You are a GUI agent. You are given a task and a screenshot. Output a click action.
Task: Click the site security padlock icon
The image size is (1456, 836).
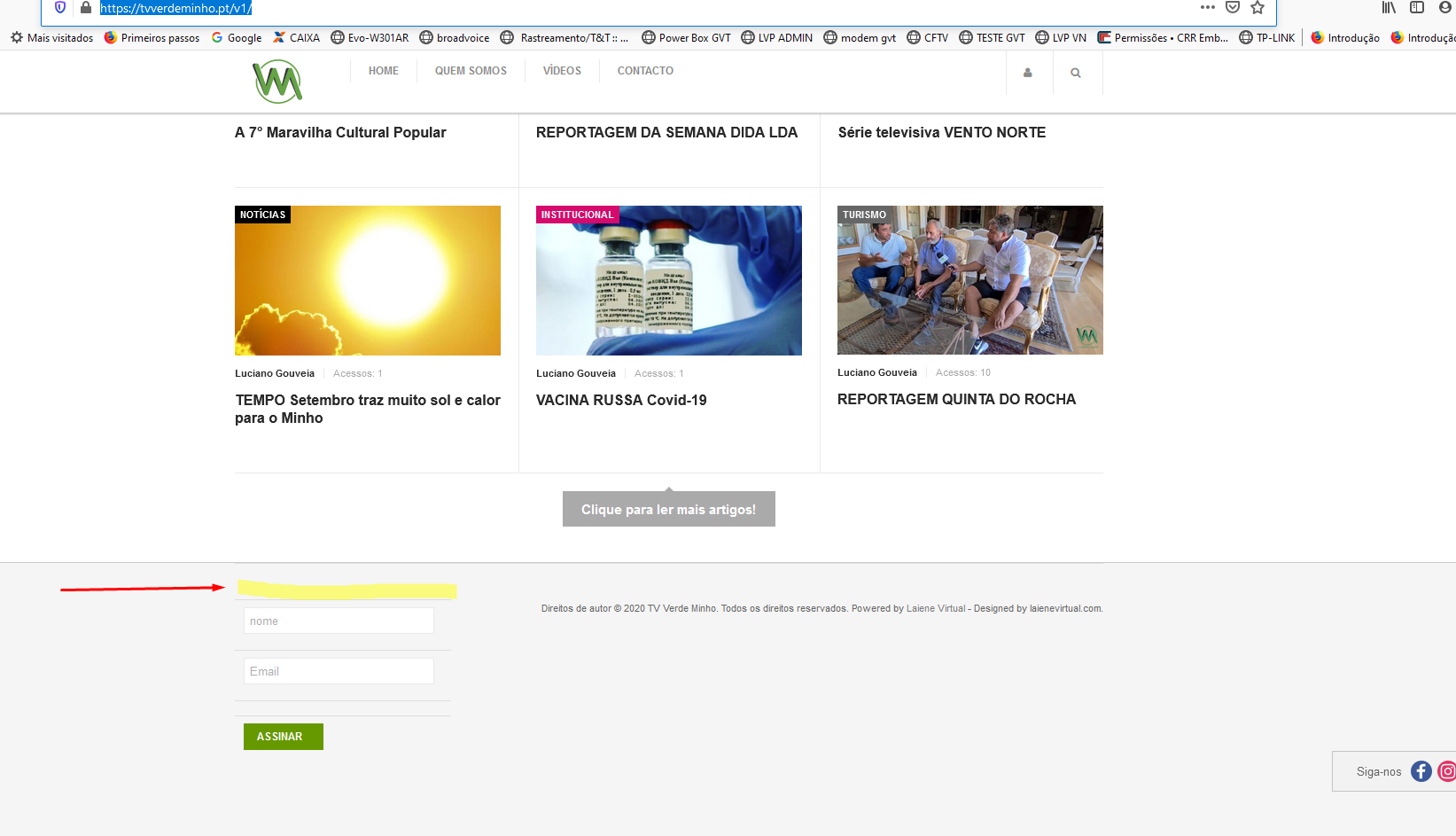click(x=86, y=8)
